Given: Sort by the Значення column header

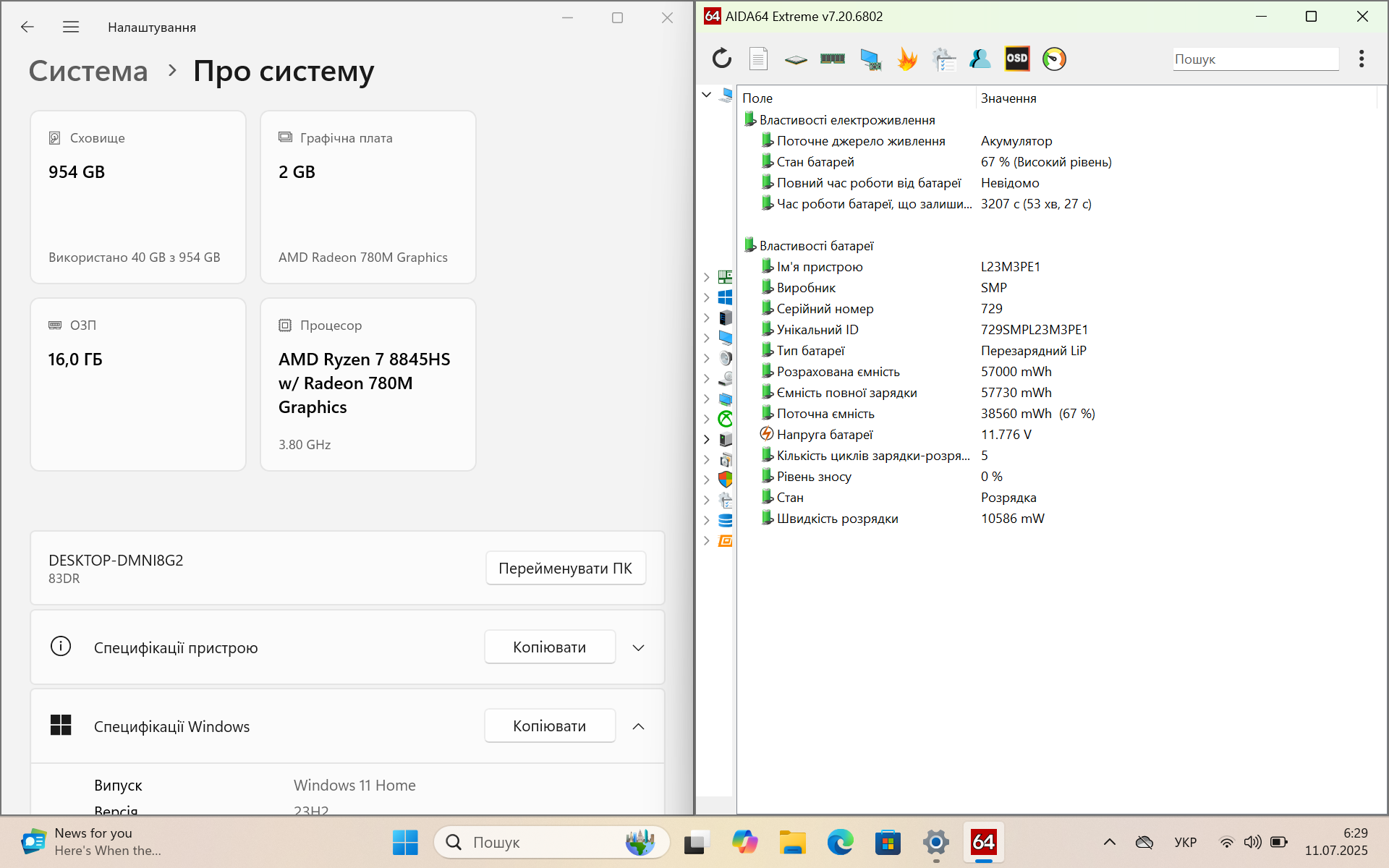Looking at the screenshot, I should click(1176, 98).
